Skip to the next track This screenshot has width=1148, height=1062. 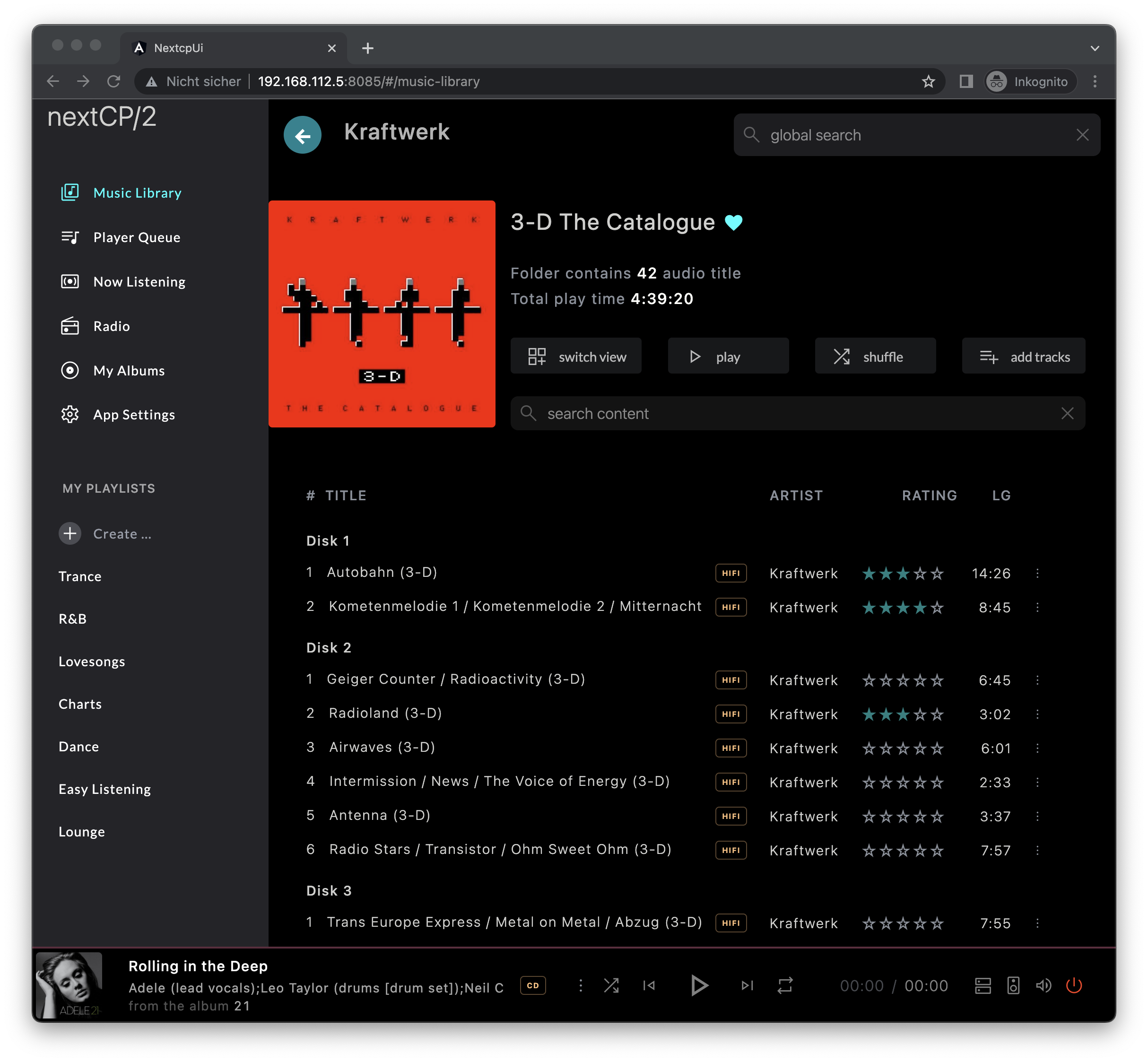coord(747,985)
